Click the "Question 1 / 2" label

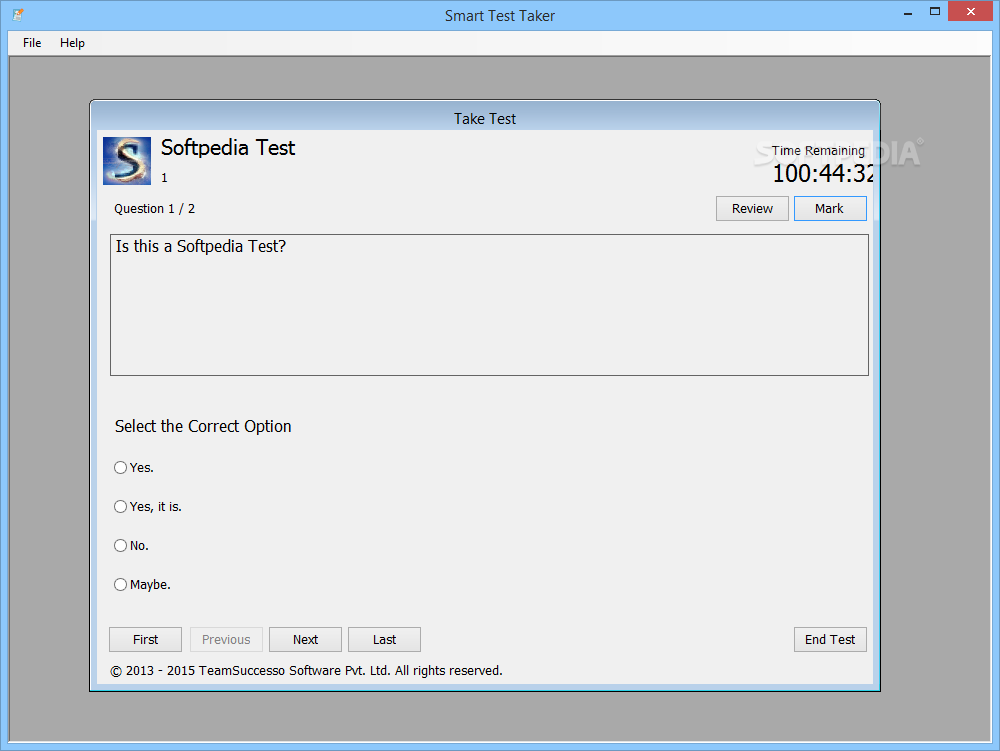[154, 208]
